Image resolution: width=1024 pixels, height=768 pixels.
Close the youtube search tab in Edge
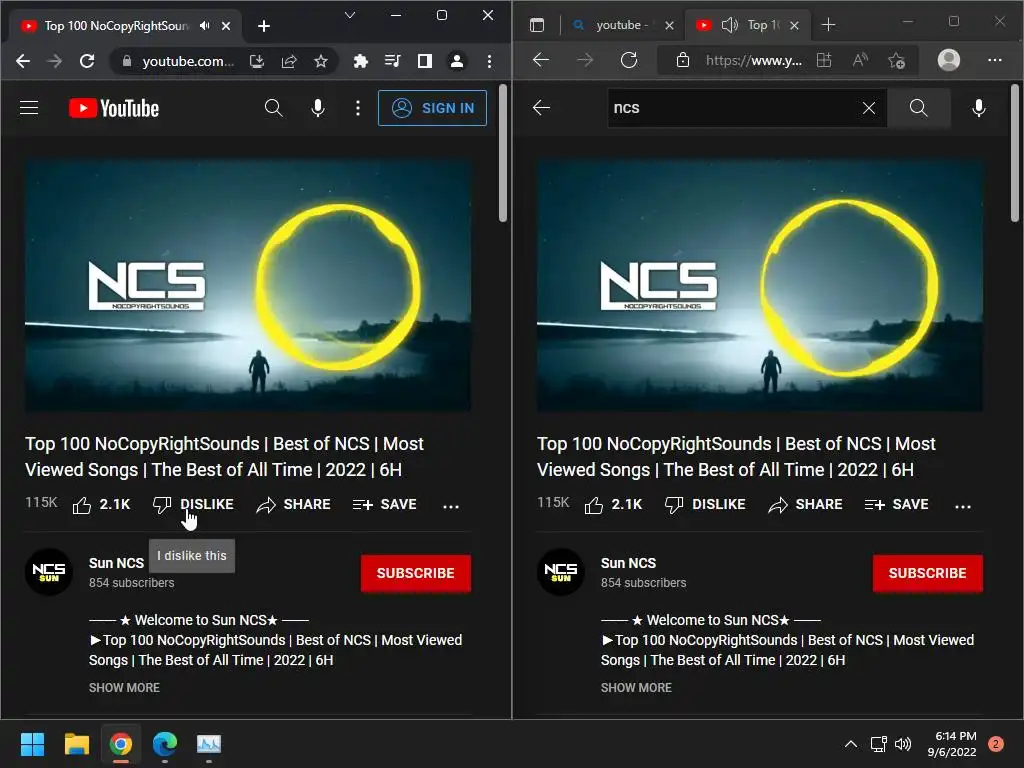(x=669, y=25)
